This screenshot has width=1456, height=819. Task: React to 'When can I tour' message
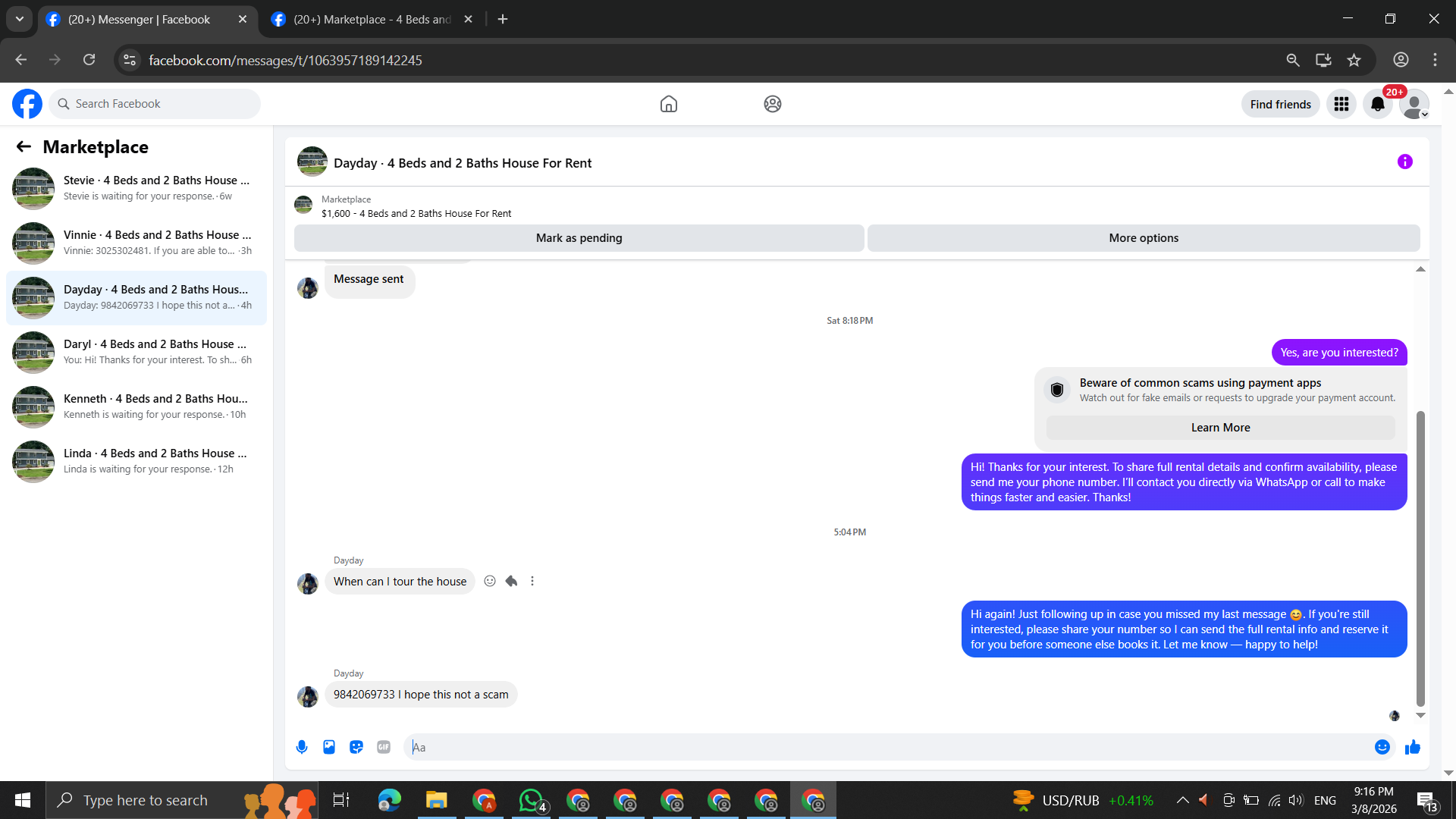pos(490,581)
